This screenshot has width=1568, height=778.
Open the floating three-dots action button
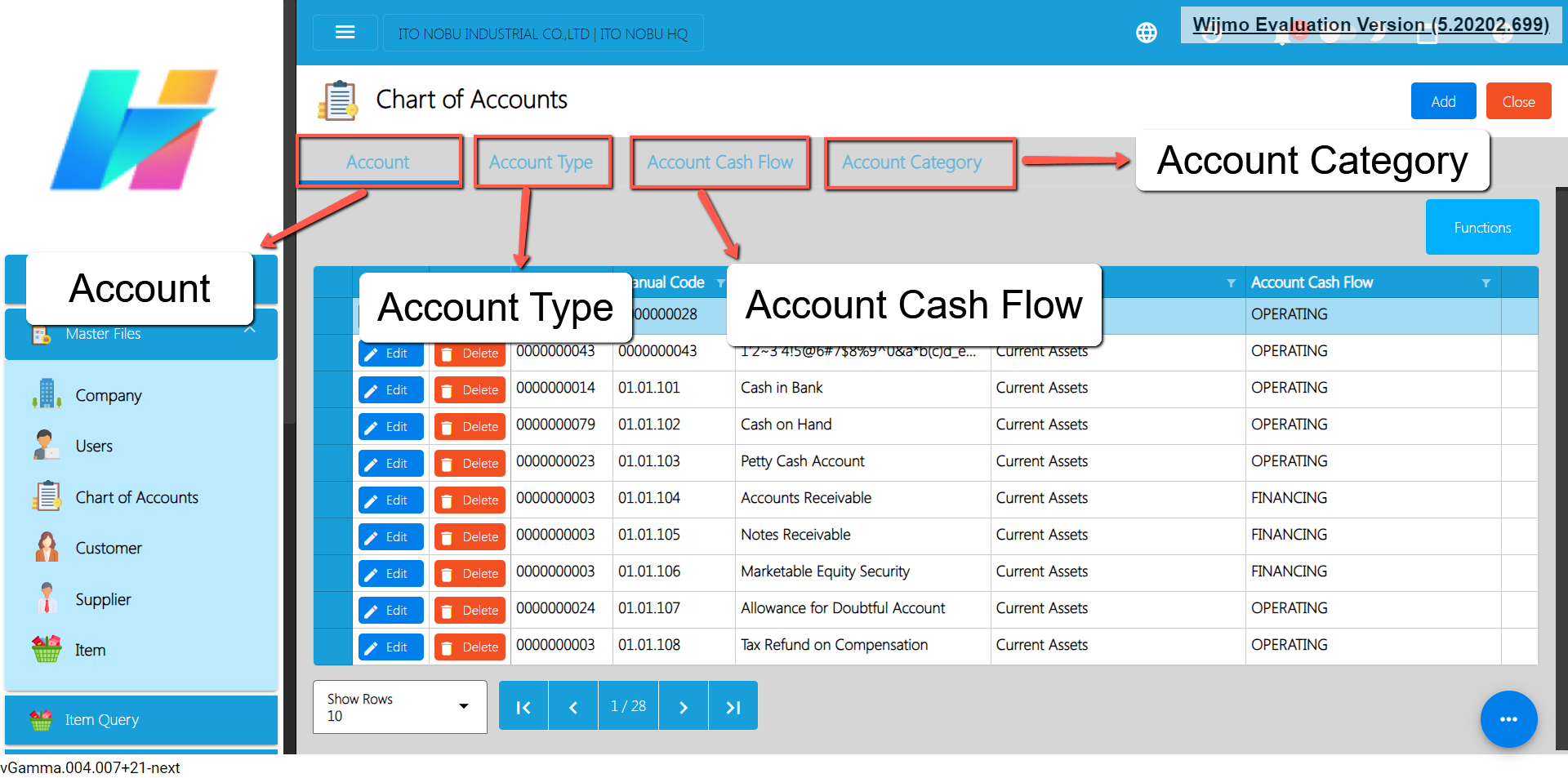tap(1508, 719)
